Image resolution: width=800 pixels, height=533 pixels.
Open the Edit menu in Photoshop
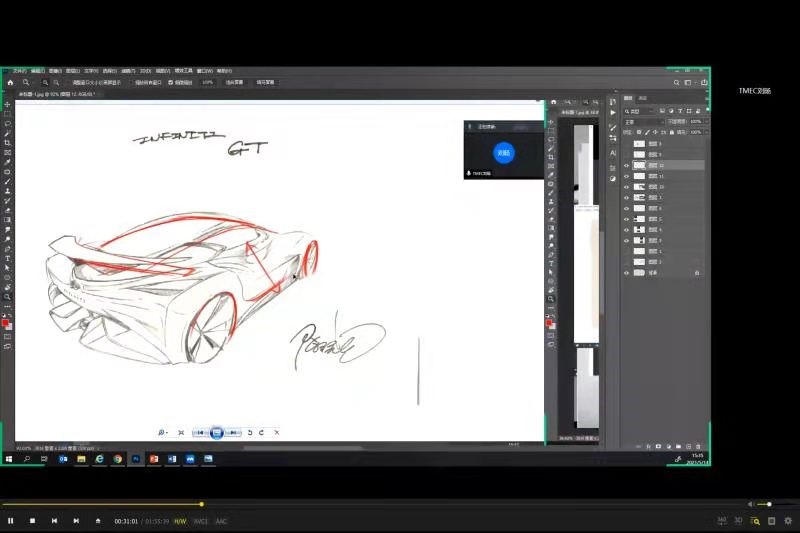[38, 71]
